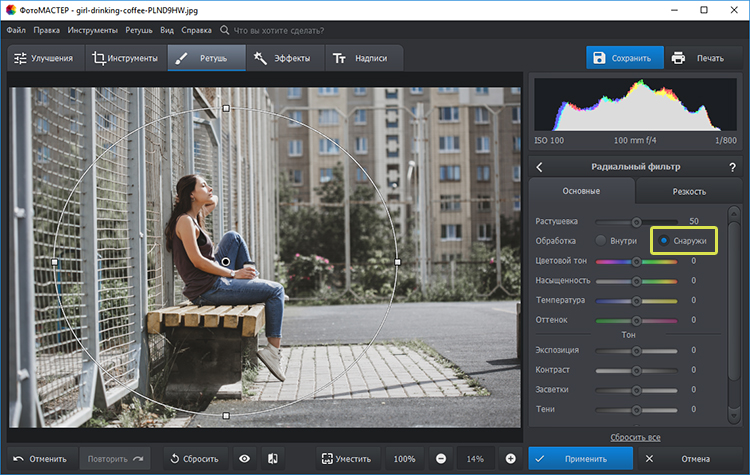Go back using the panel's left chevron
The image size is (750, 475).
[x=540, y=167]
